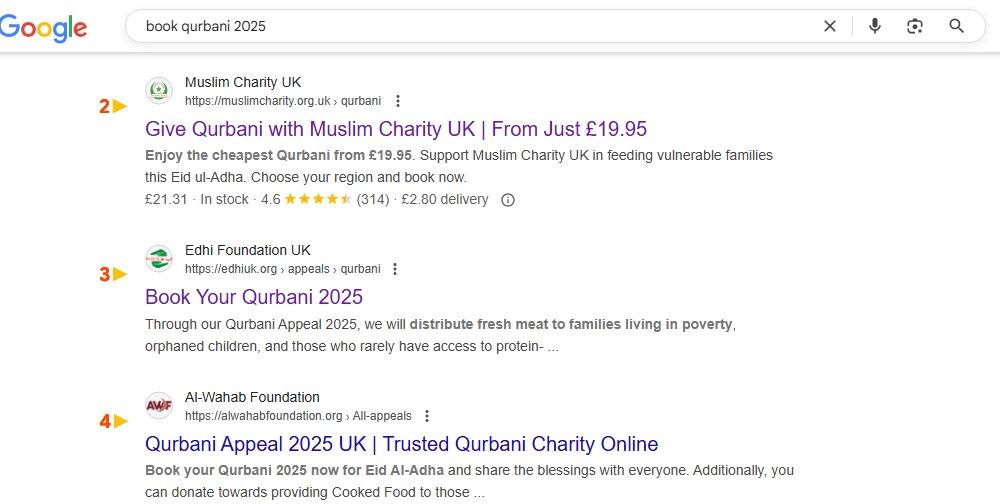Open more options for Muslim Charity result
Viewport: 1000px width, 504px height.
398,101
